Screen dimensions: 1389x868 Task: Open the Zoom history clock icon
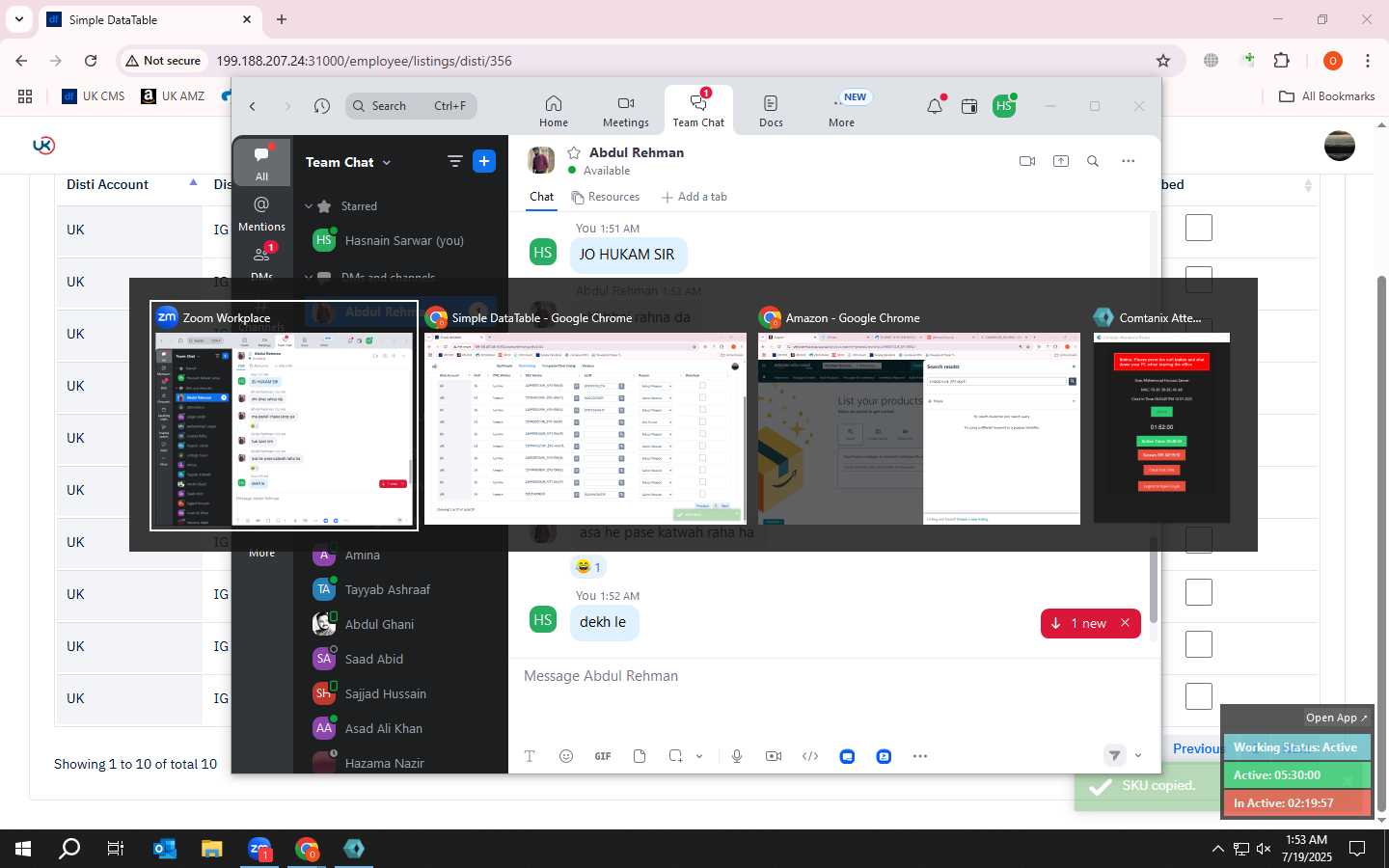[322, 106]
